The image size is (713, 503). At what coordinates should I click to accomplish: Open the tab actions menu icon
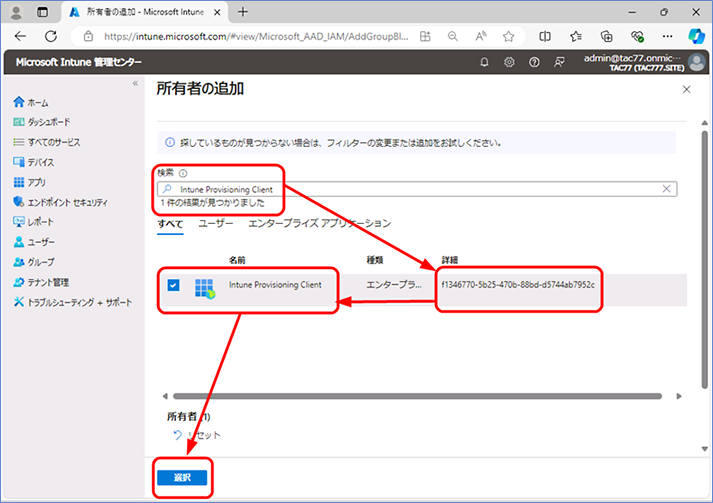(x=42, y=12)
